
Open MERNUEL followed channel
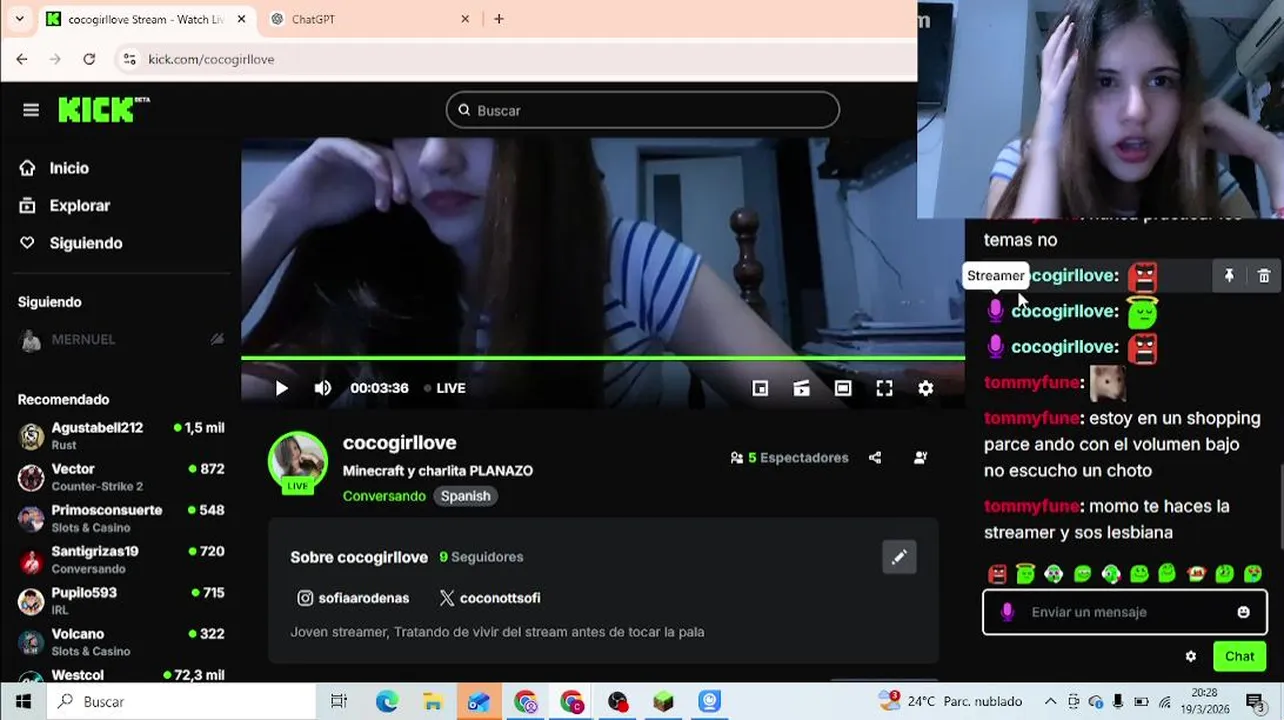point(120,340)
